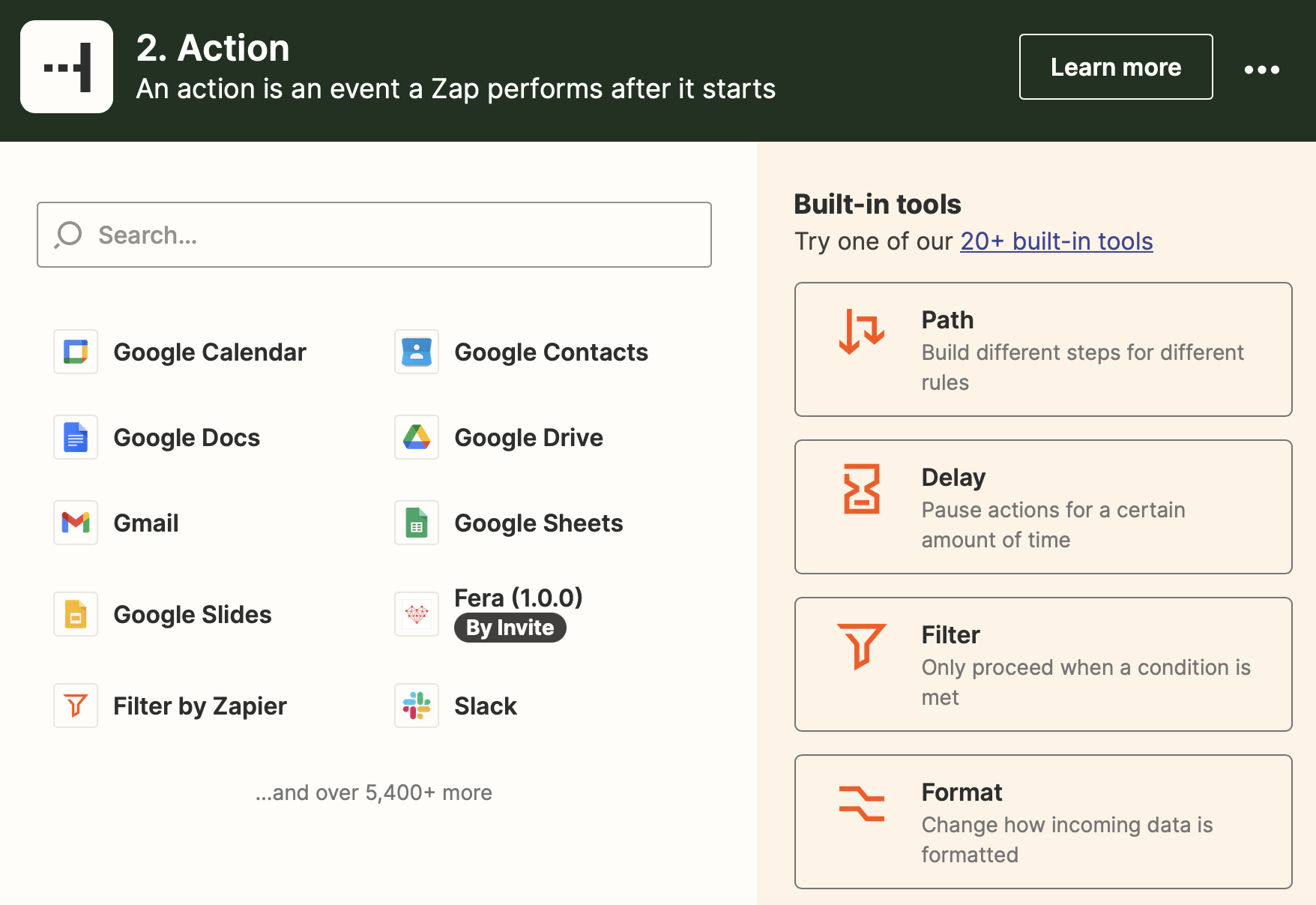The image size is (1316, 905).
Task: Choose the Google Slides label
Action: click(x=193, y=614)
